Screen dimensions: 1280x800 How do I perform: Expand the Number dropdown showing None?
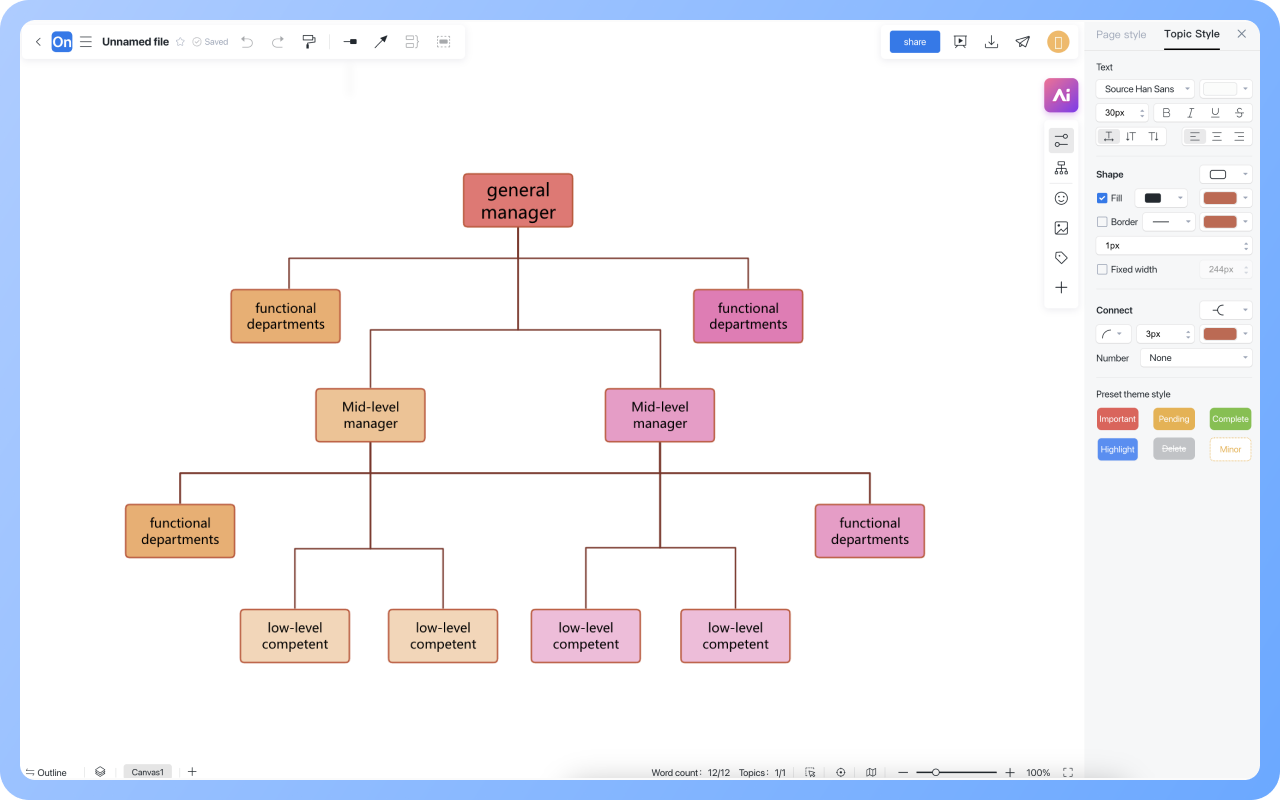(x=1196, y=358)
